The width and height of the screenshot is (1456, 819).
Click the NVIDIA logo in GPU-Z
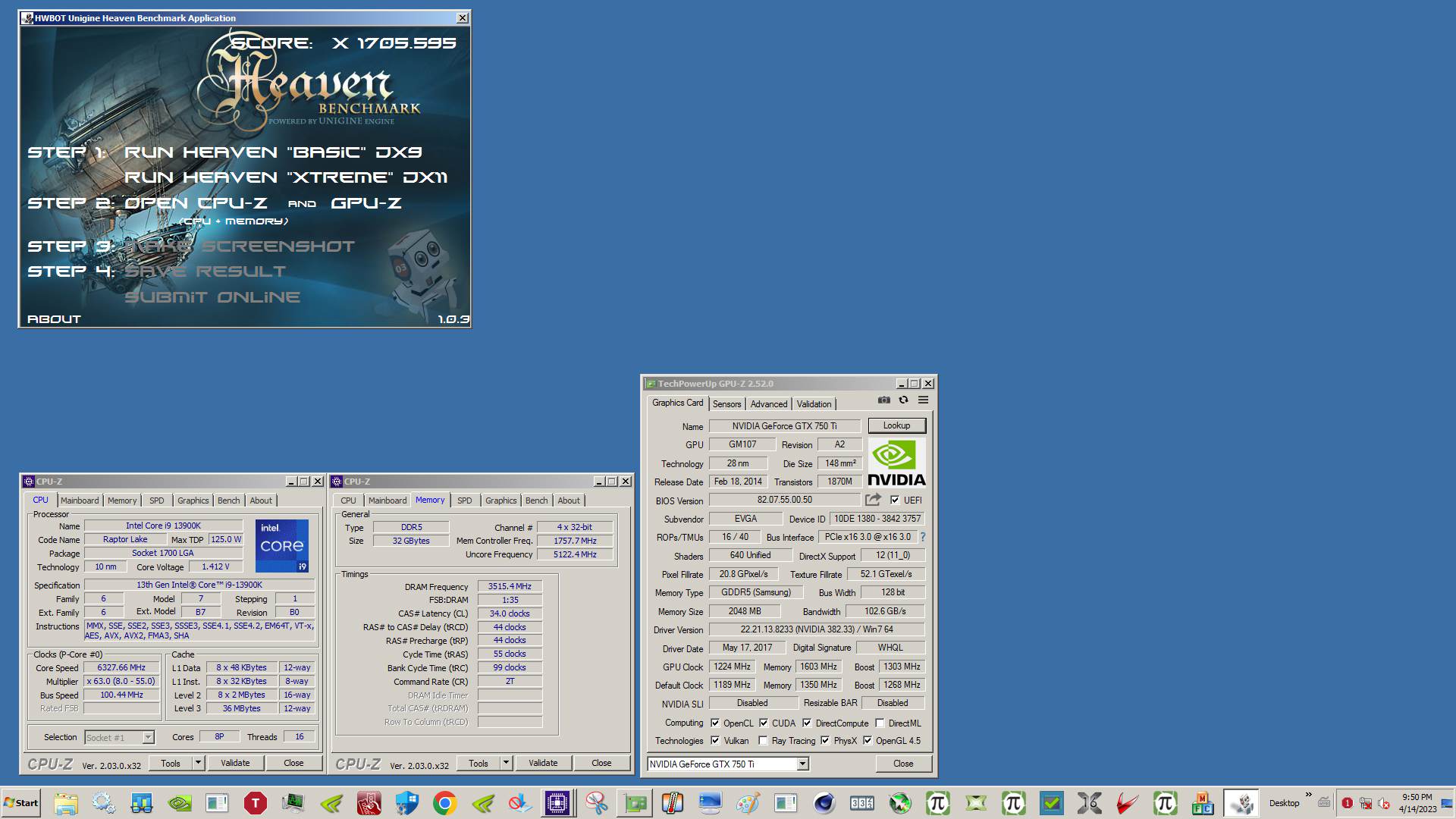point(896,463)
